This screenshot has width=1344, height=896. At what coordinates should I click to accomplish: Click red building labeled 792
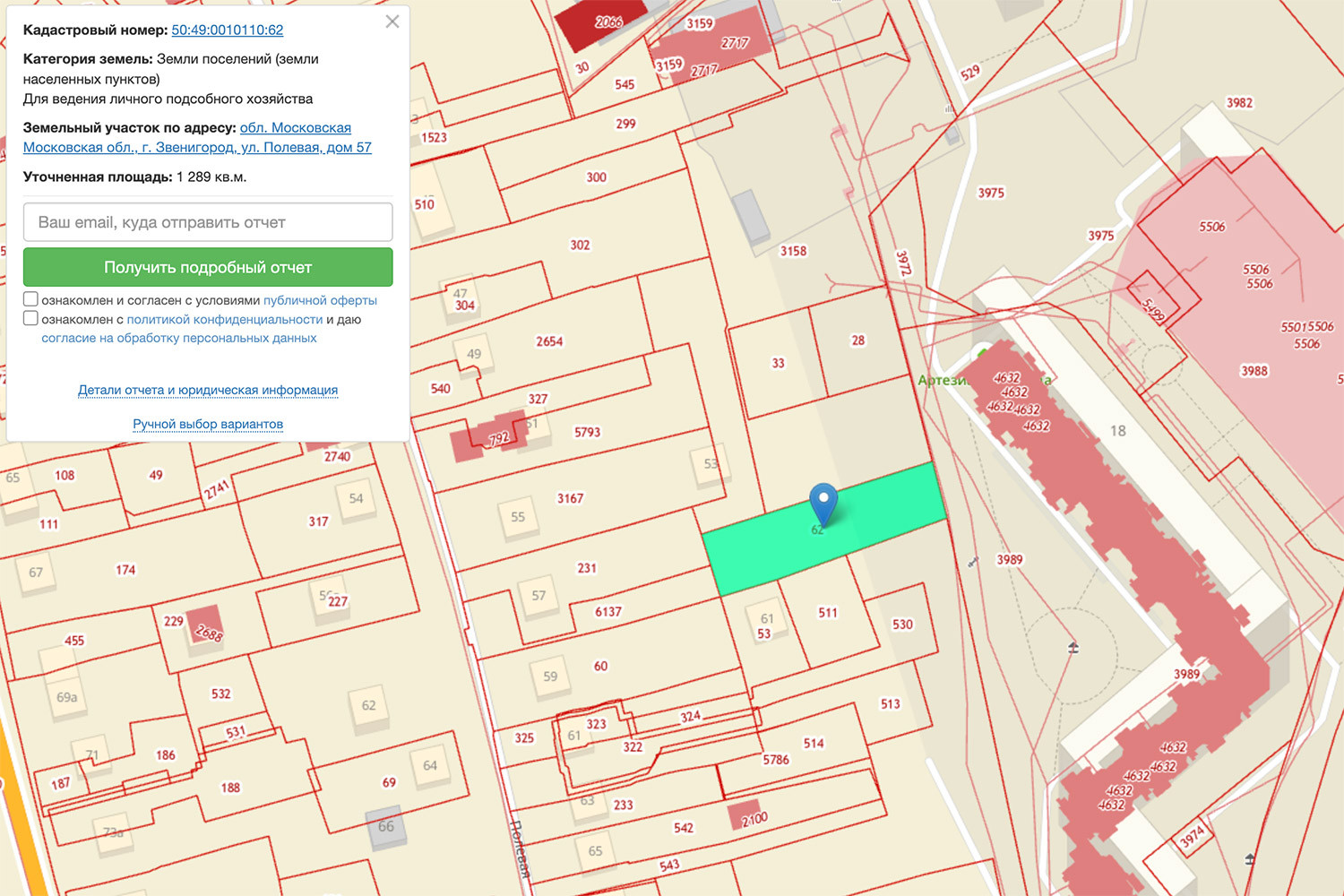488,437
